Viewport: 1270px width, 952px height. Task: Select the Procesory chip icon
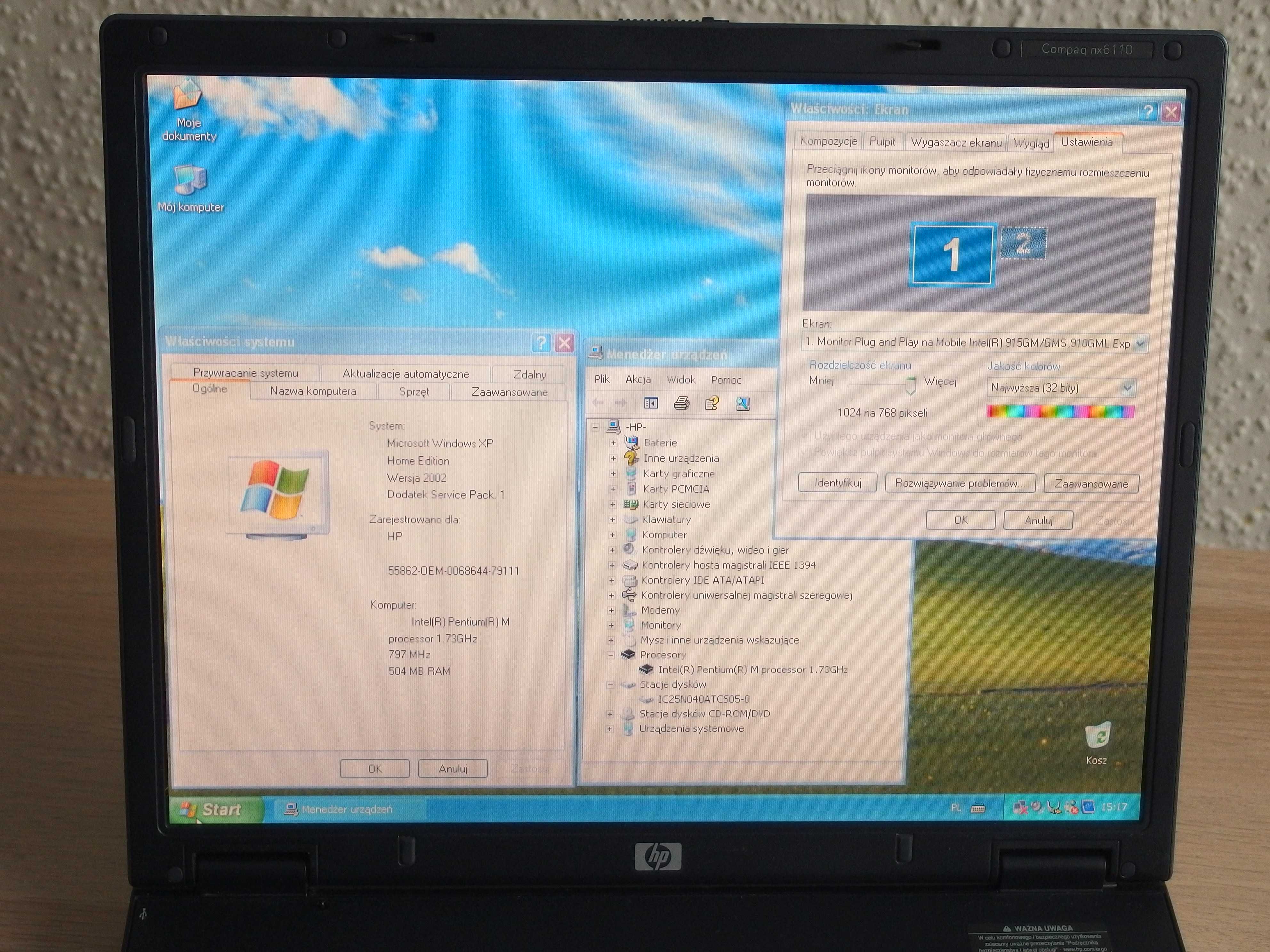click(x=629, y=655)
